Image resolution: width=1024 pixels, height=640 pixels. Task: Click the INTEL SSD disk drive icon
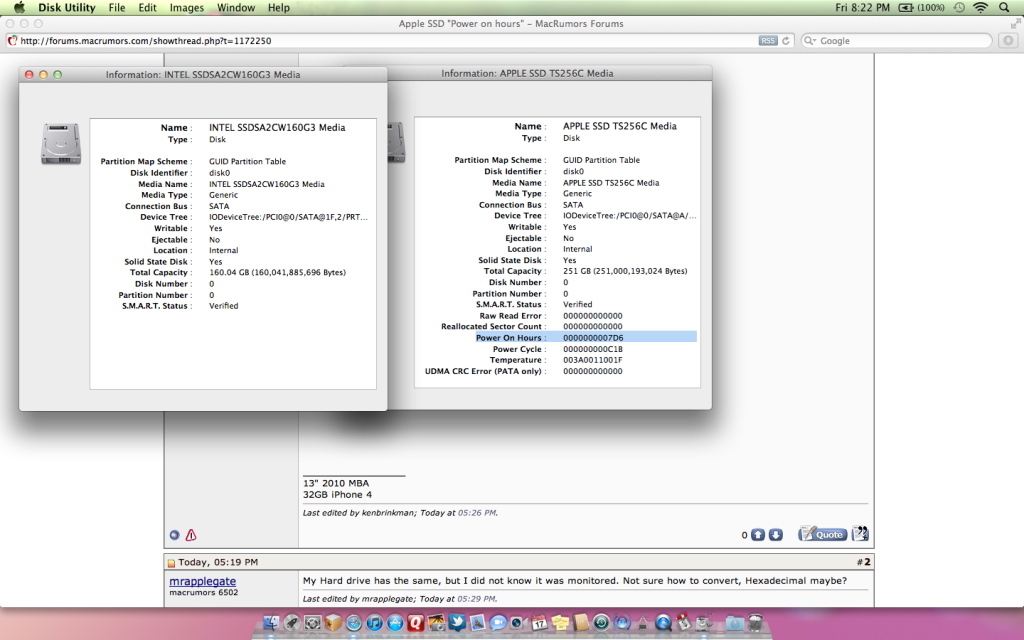click(x=61, y=143)
